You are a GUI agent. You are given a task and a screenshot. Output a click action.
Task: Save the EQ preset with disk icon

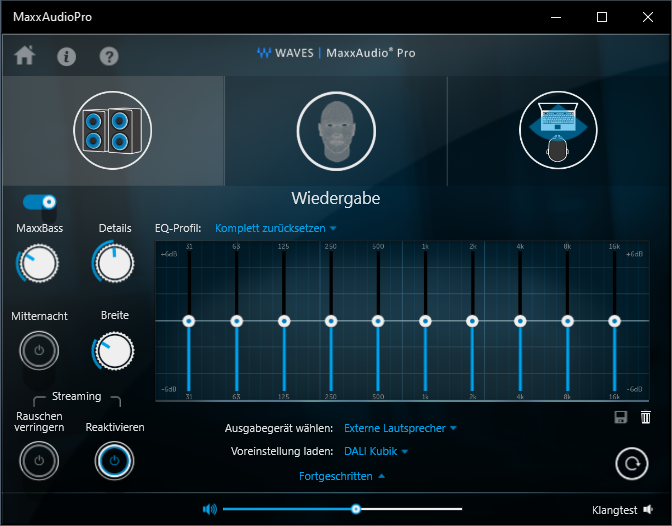point(621,417)
